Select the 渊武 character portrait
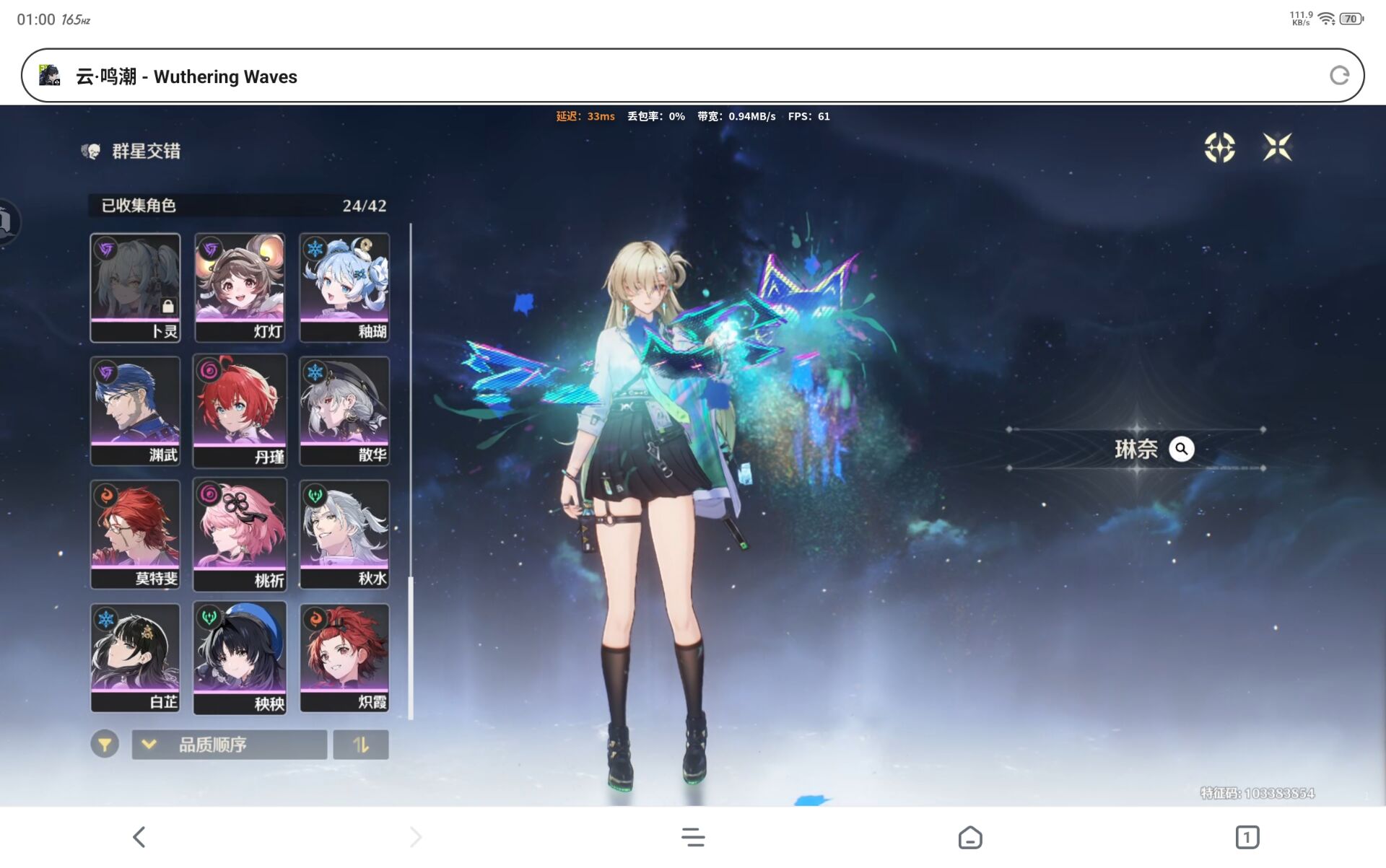Image resolution: width=1386 pixels, height=868 pixels. point(135,411)
